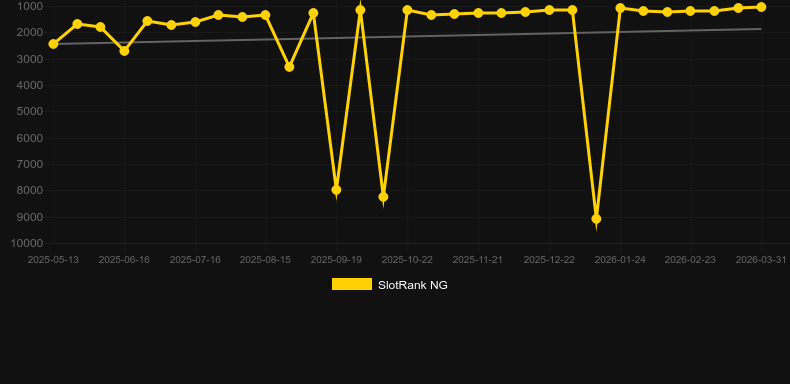Image resolution: width=790 pixels, height=384 pixels.
Task: Click the y-axis value 4000
Action: click(30, 85)
